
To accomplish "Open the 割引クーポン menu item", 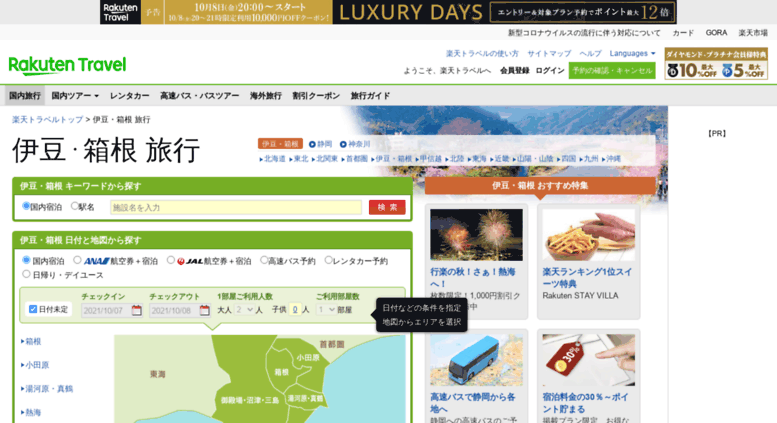I will 316,96.
